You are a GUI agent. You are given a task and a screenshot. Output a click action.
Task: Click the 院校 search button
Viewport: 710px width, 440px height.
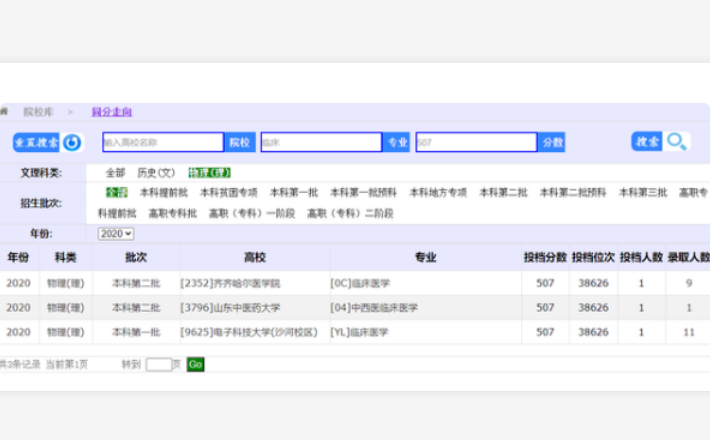coord(240,143)
